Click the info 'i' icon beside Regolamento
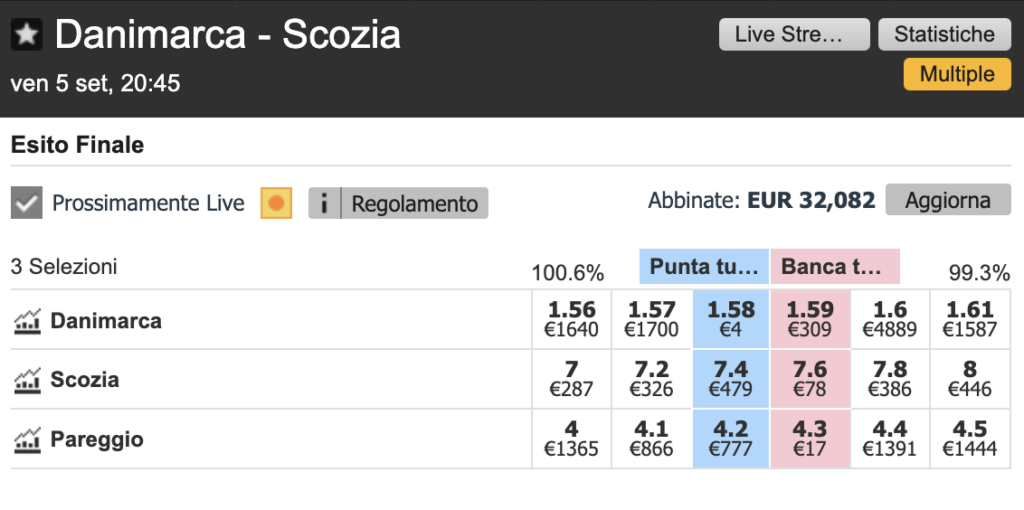The image size is (1024, 510). [325, 203]
